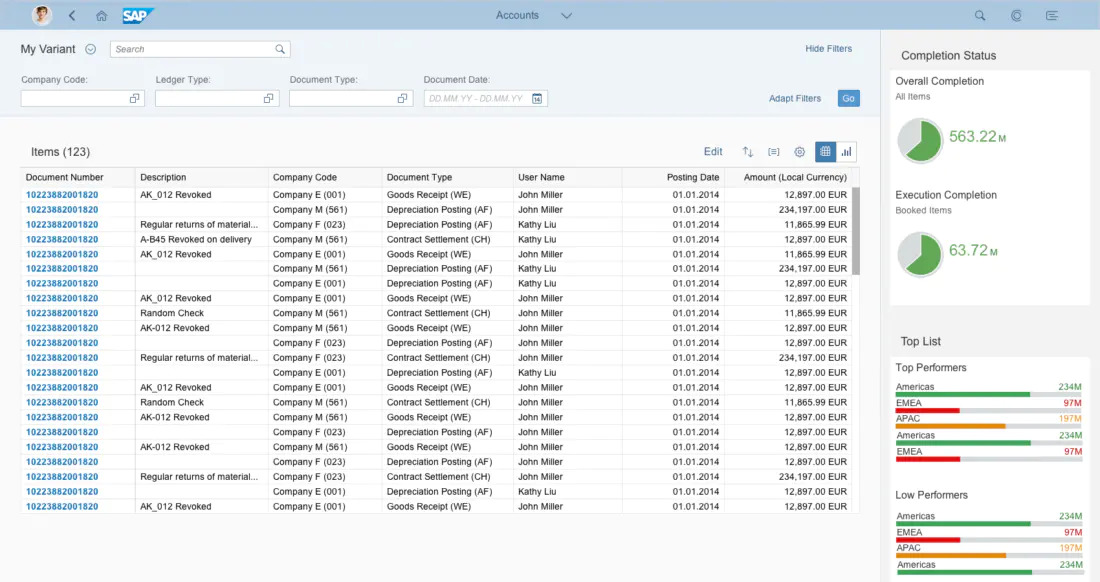
Task: Switch to chart view
Action: click(x=846, y=151)
